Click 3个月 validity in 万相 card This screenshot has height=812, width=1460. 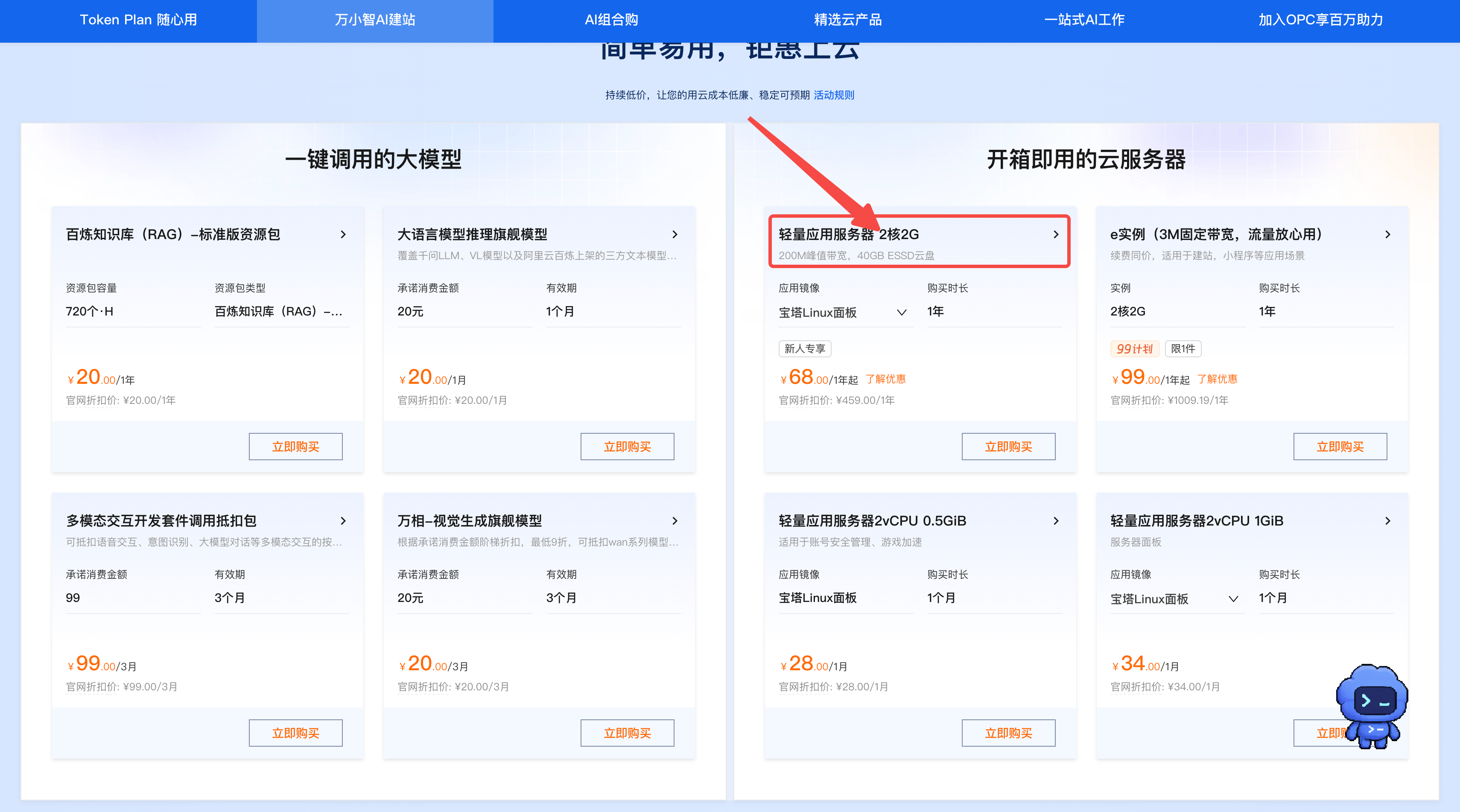[x=561, y=598]
